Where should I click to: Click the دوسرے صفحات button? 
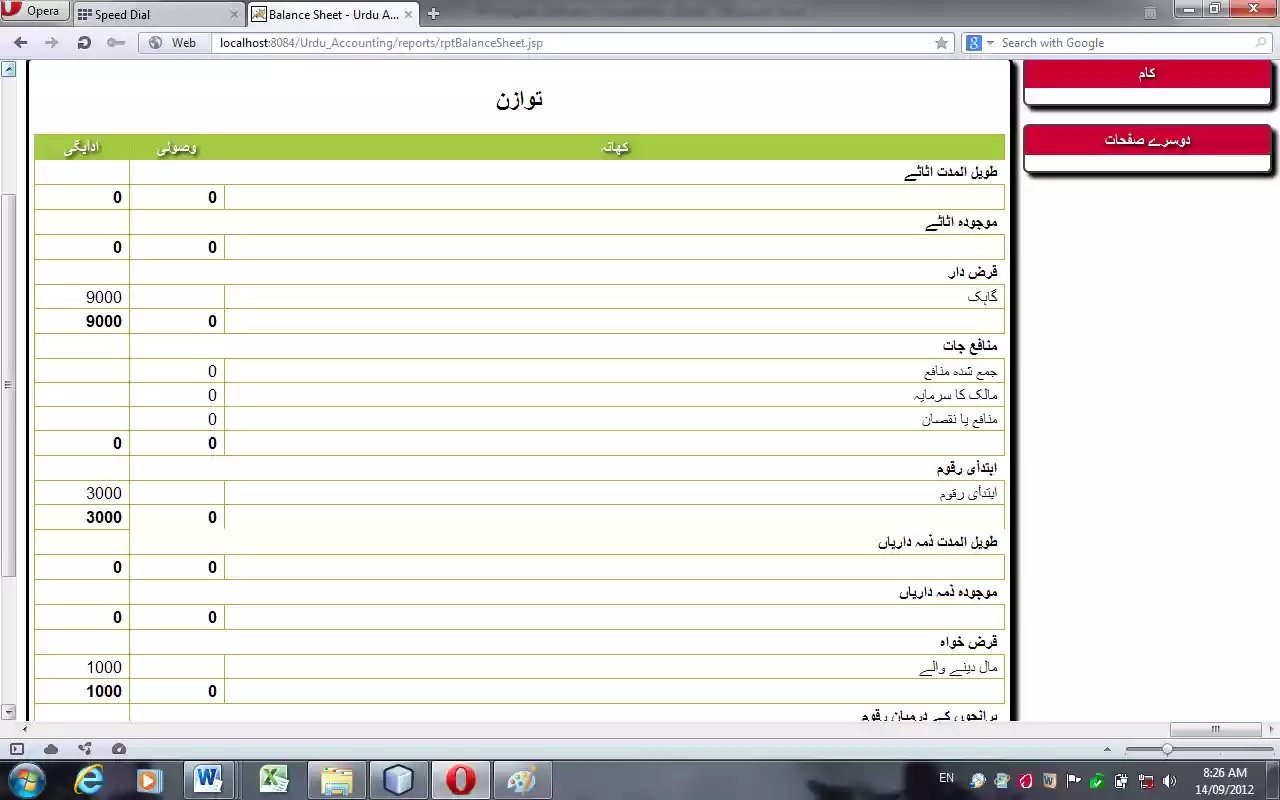(x=1146, y=140)
